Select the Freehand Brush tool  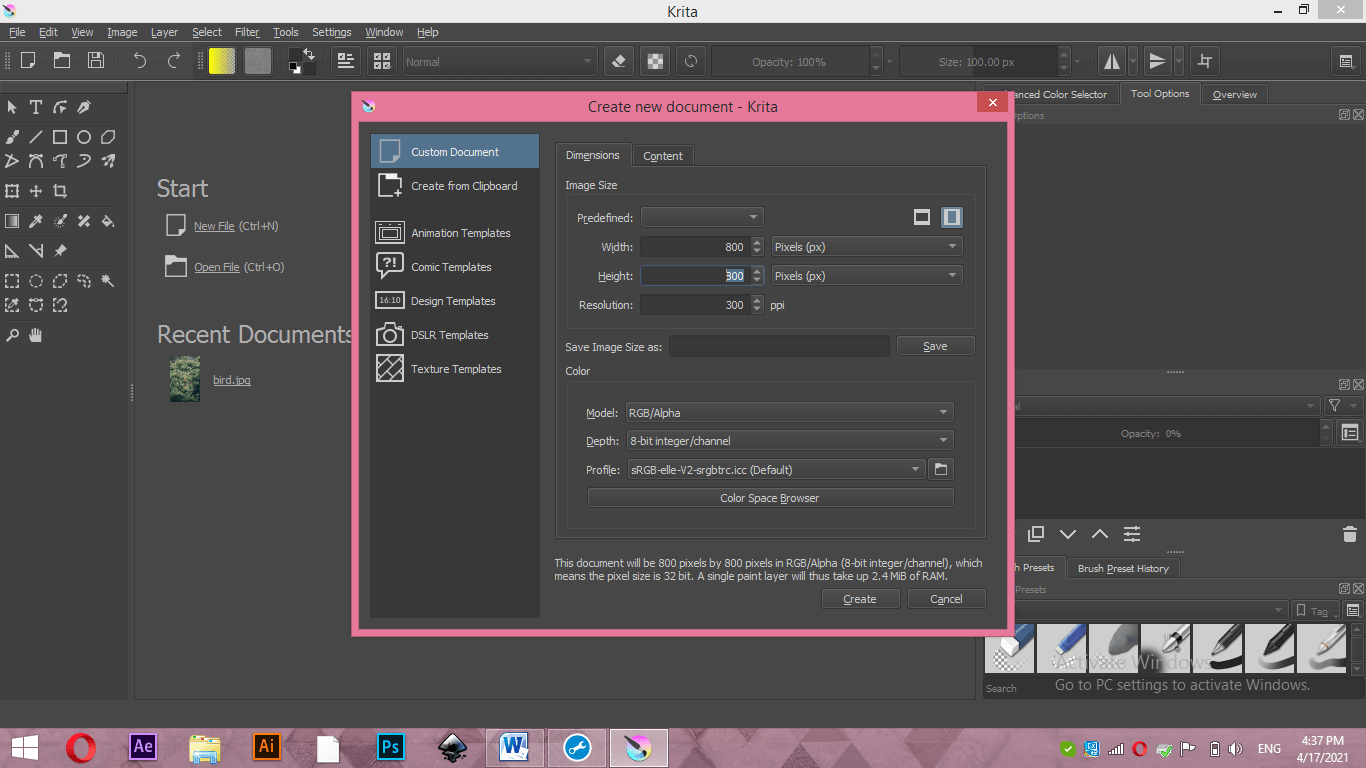click(12, 137)
